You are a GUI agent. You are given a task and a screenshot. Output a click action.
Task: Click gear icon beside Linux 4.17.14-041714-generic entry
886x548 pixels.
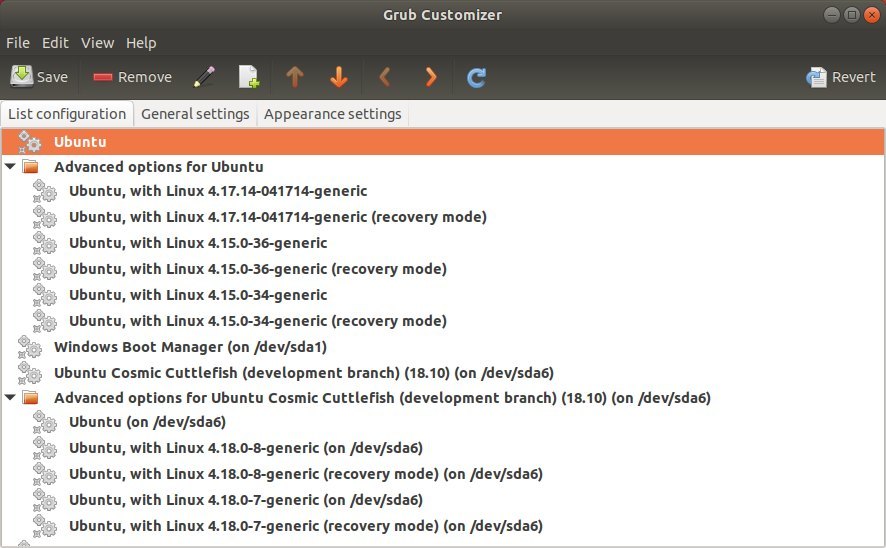click(45, 191)
